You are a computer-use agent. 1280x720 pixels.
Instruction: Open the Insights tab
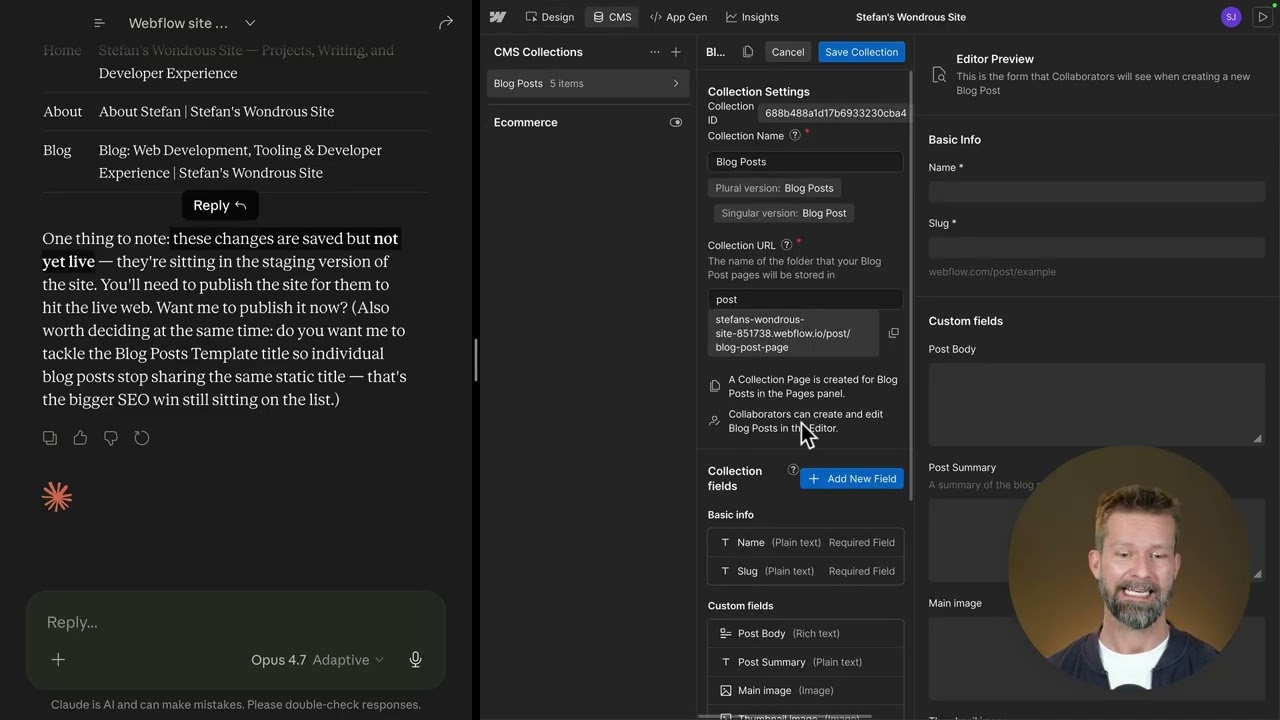[x=752, y=17]
